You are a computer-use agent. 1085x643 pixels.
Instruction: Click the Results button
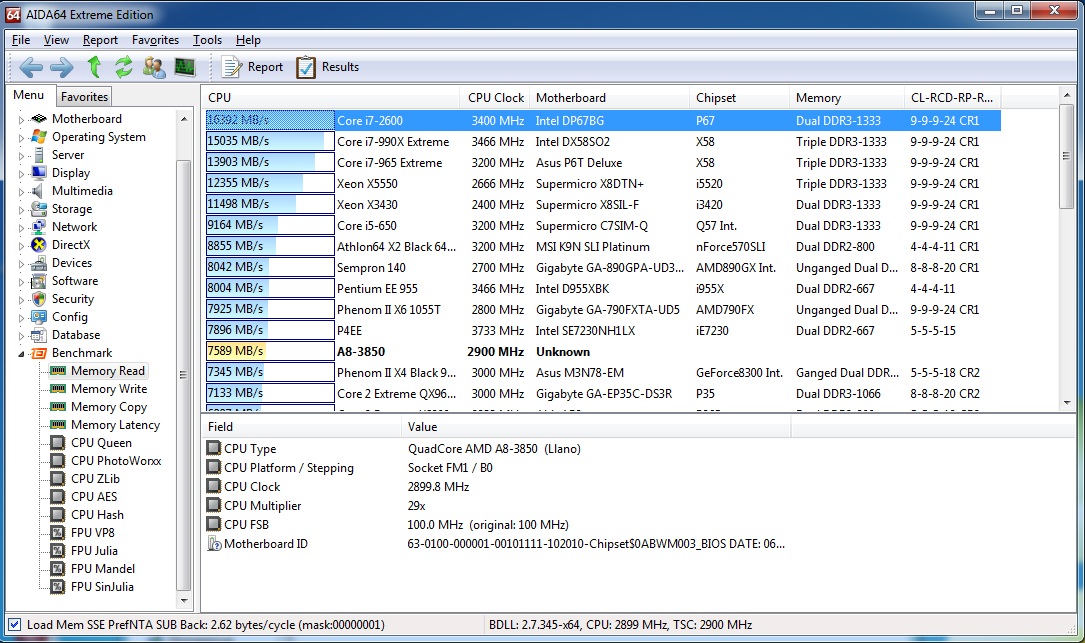coord(327,67)
